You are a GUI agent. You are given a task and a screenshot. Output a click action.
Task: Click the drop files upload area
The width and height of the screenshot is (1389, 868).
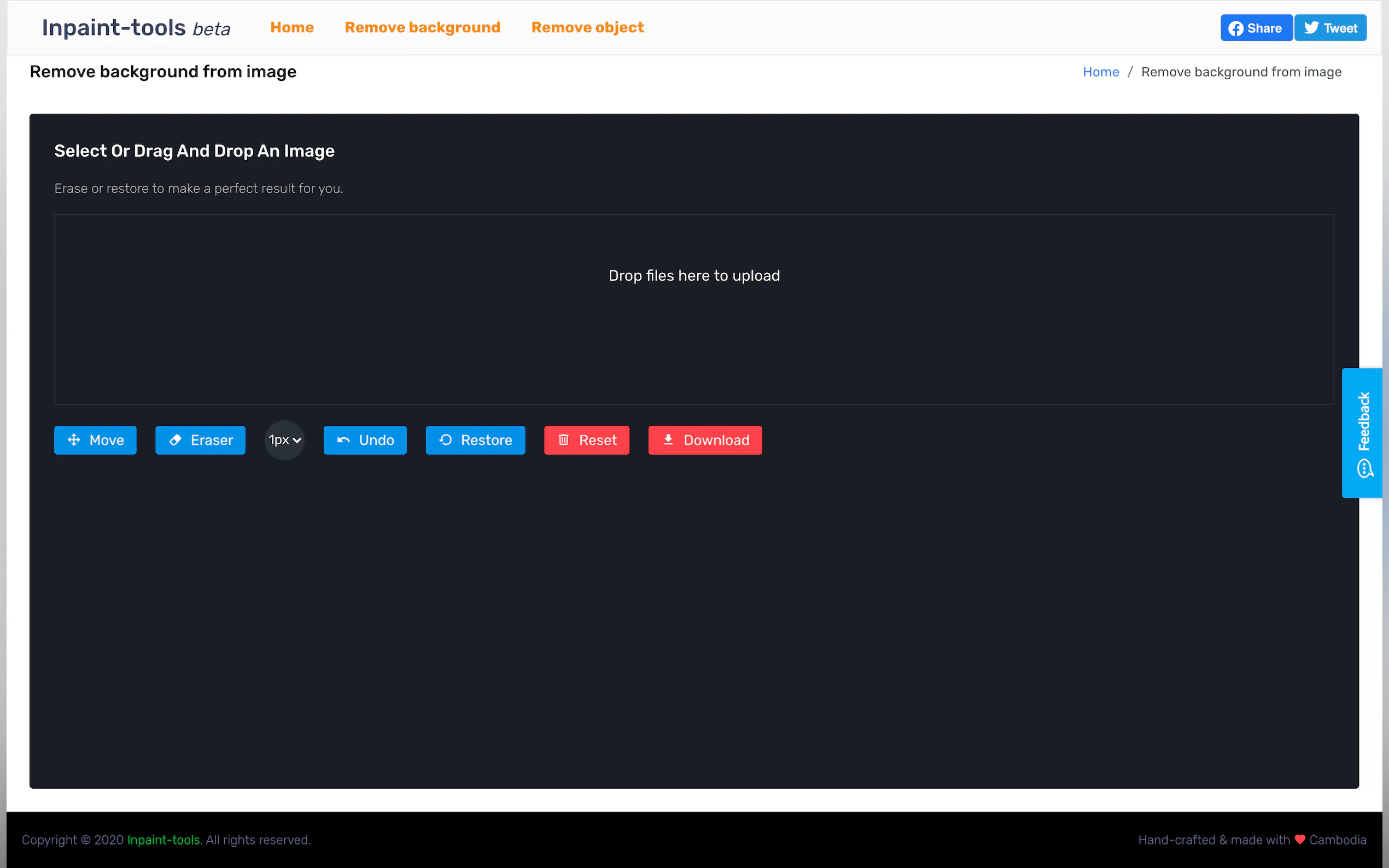pos(693,344)
